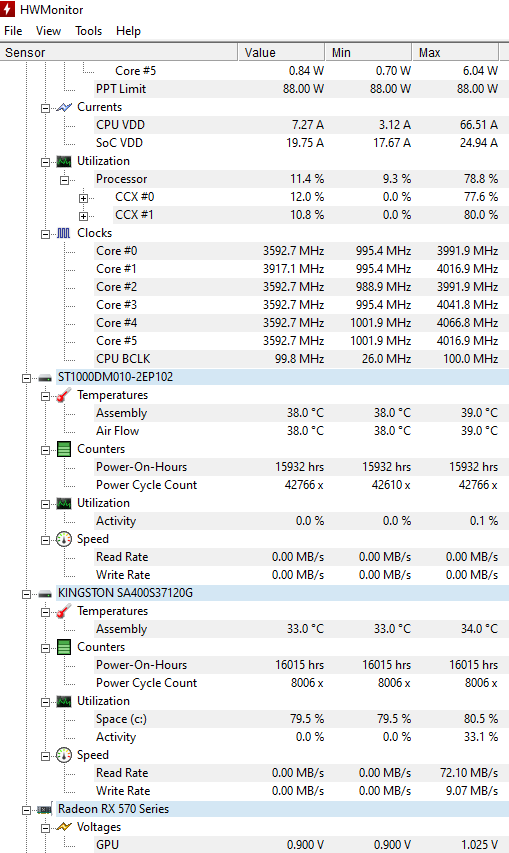This screenshot has height=853, width=509.
Task: Open the Tools menu
Action: tap(89, 31)
